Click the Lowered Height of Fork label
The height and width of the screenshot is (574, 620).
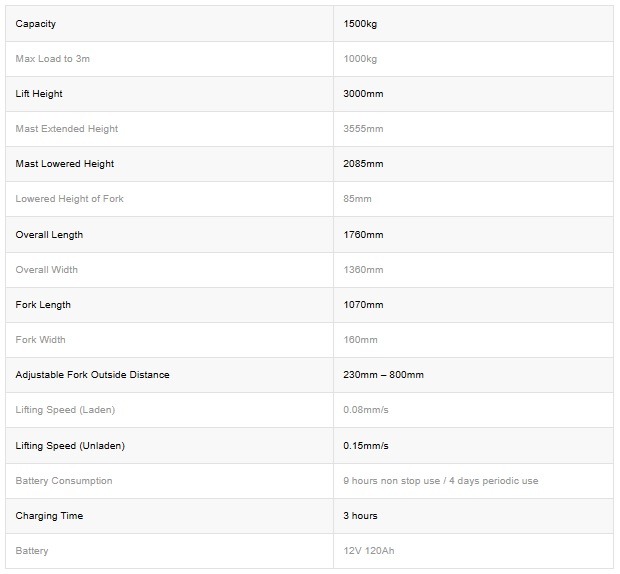click(70, 199)
